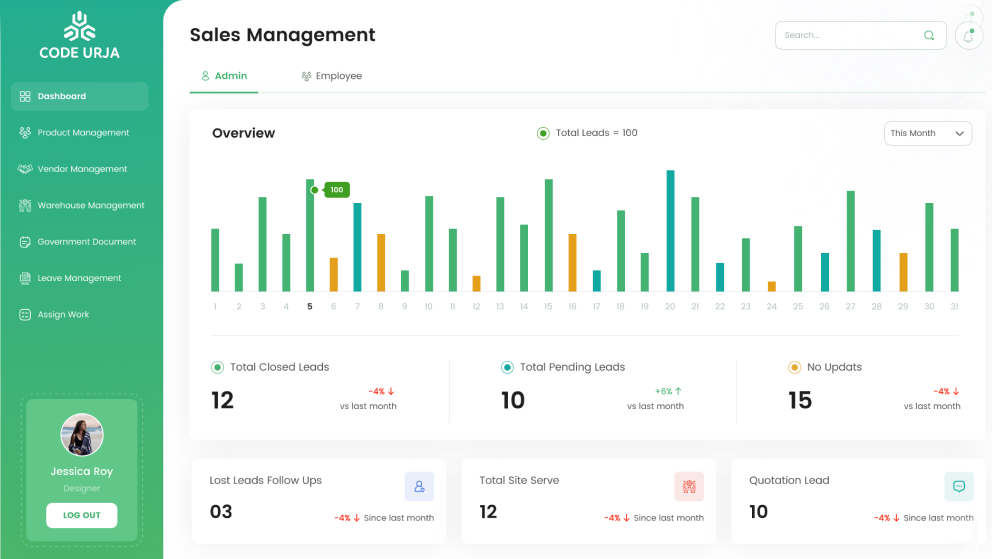Open Product Management from the sidebar
The height and width of the screenshot is (559, 992).
click(82, 133)
